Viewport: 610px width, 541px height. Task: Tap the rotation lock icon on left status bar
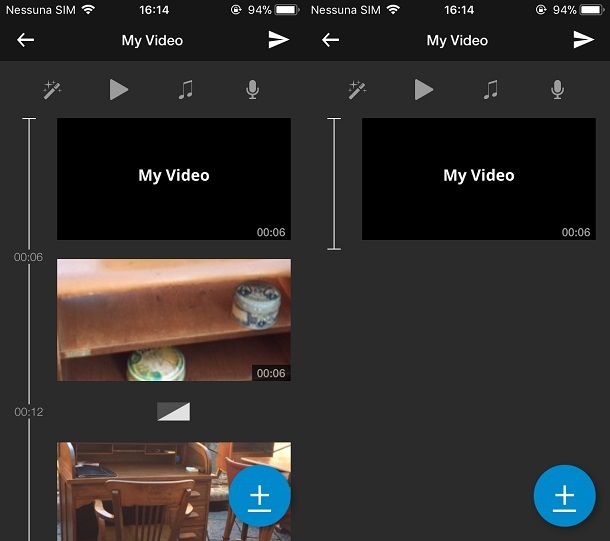coord(236,10)
